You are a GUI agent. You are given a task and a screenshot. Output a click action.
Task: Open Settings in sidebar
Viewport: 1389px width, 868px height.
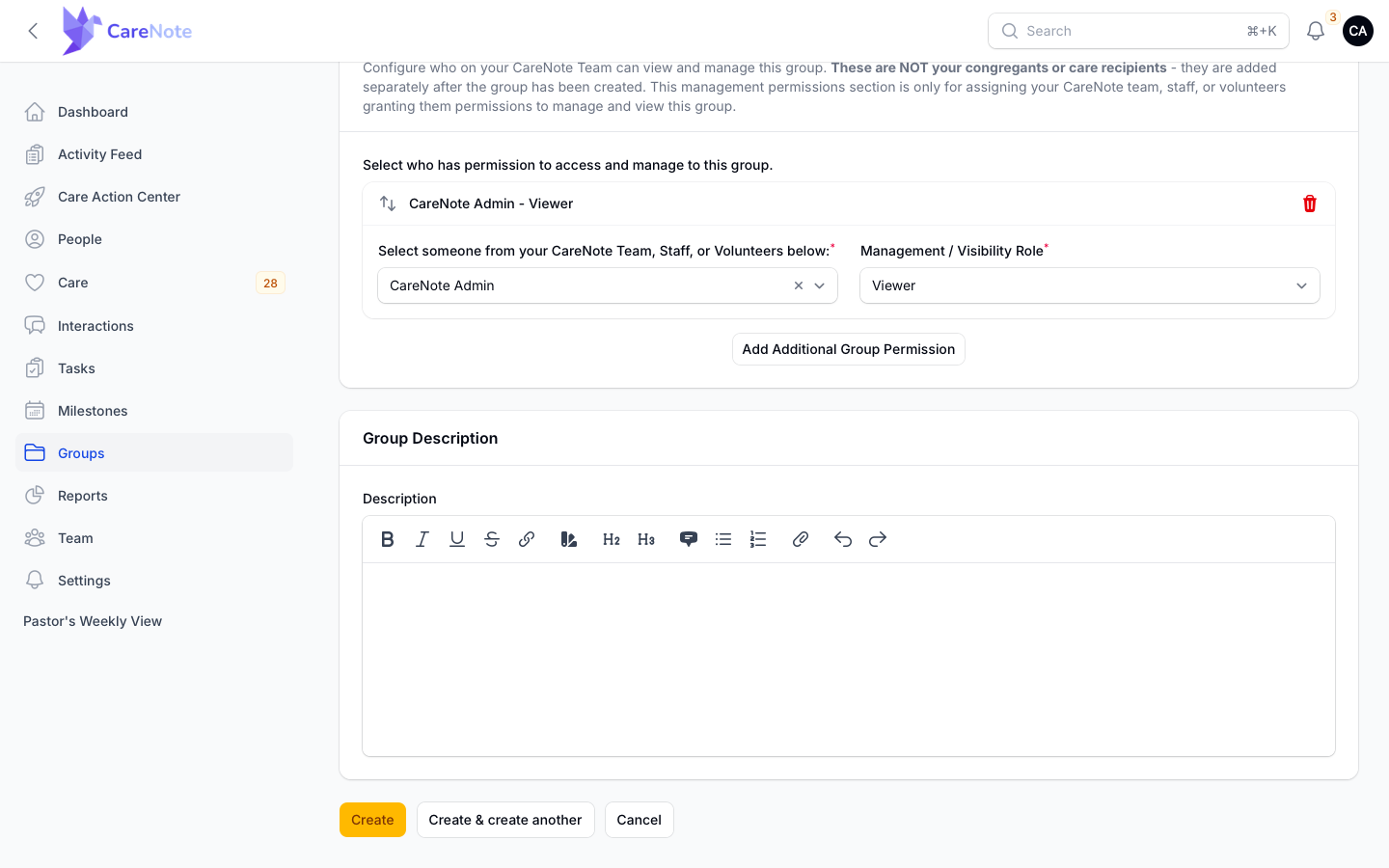tap(154, 581)
